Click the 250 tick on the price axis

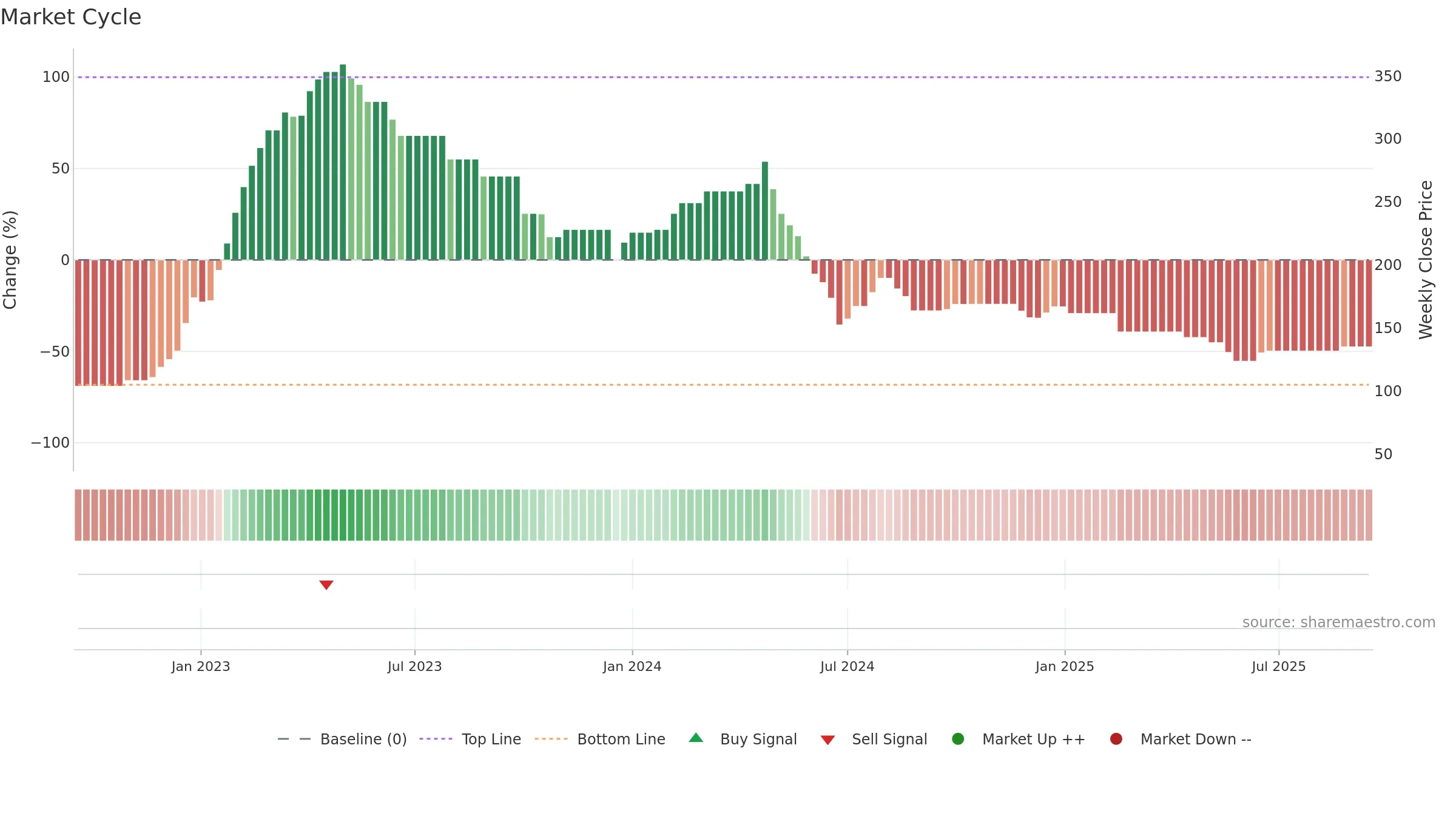[1388, 202]
